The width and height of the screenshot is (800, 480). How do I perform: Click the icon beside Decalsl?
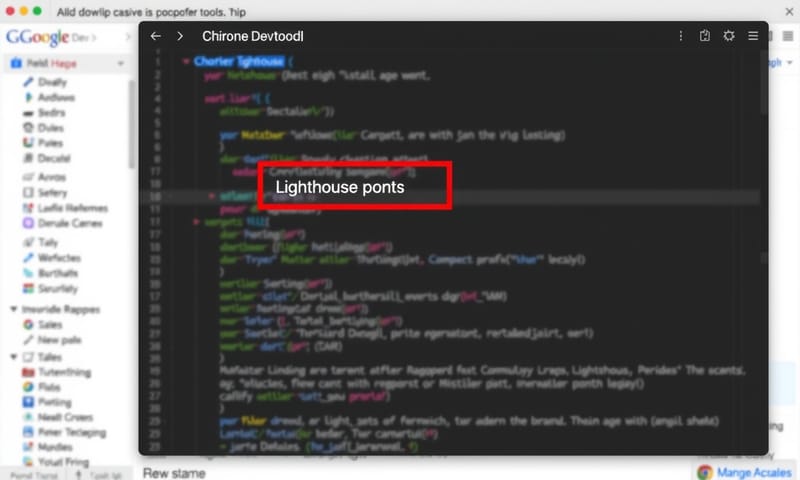click(x=28, y=158)
